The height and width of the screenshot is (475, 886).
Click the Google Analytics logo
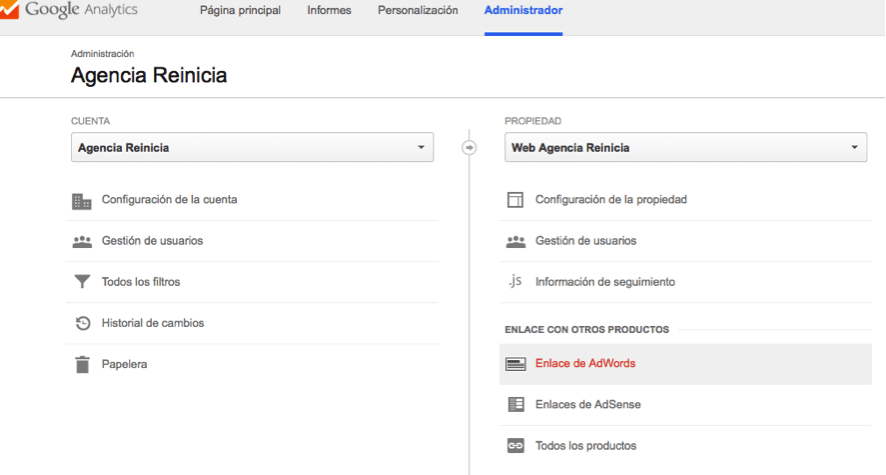pos(69,10)
